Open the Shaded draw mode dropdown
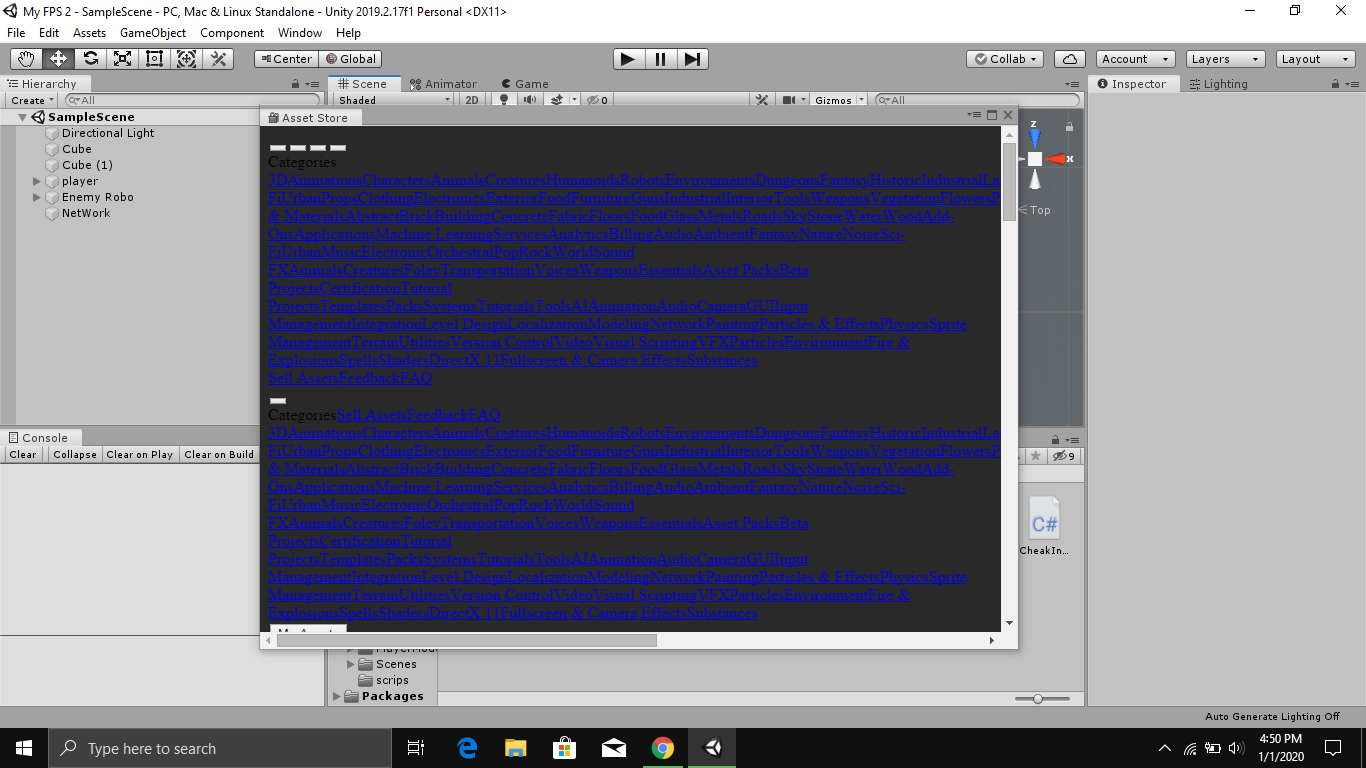 pyautogui.click(x=394, y=100)
